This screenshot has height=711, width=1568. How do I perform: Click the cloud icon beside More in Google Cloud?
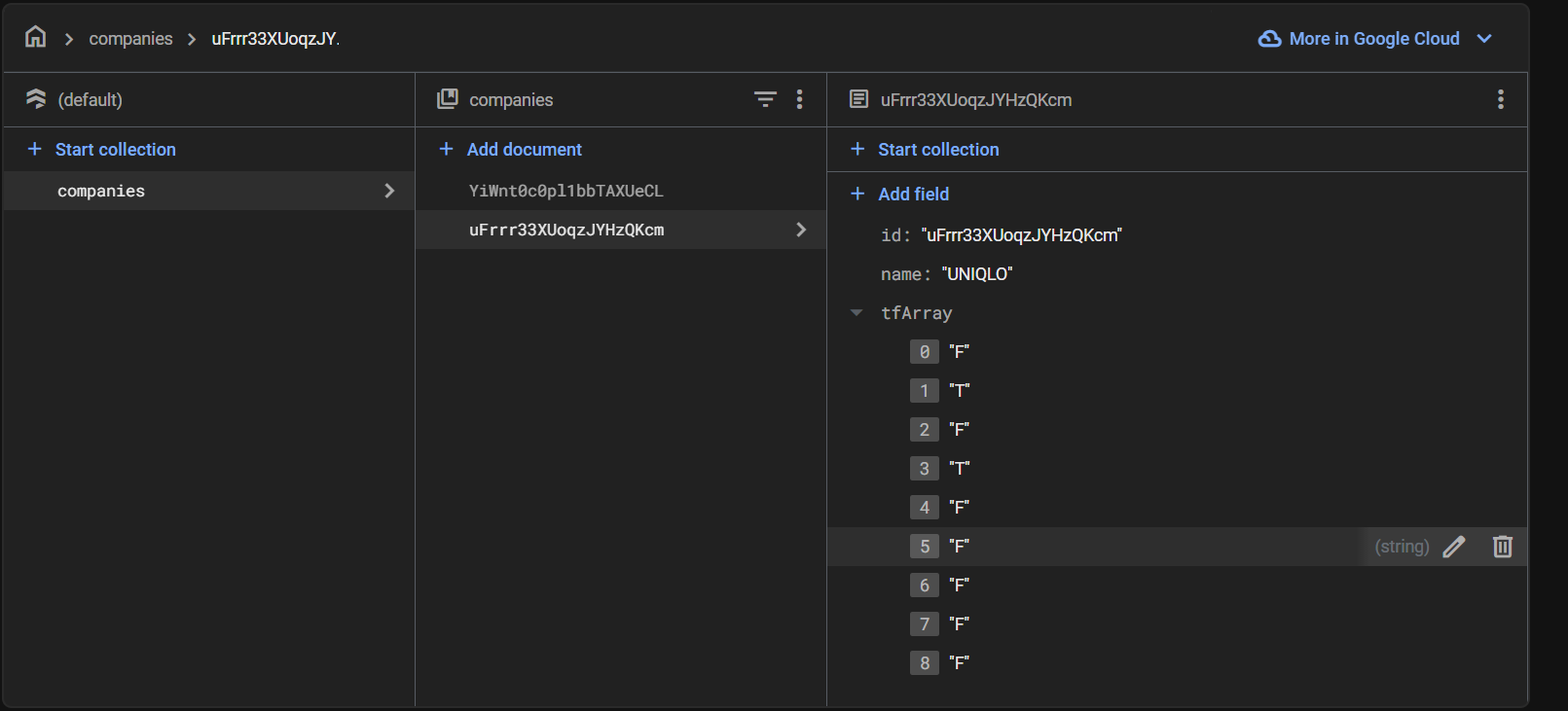click(x=1269, y=39)
